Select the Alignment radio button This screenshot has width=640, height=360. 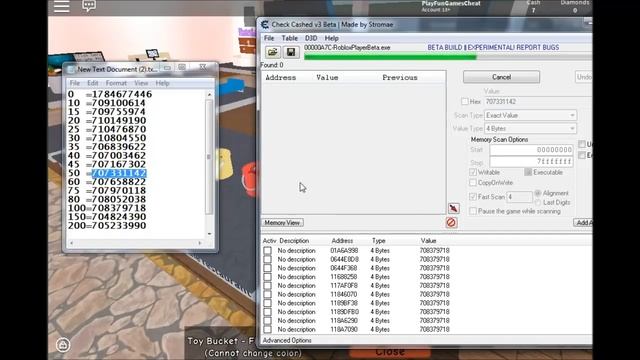(538, 193)
